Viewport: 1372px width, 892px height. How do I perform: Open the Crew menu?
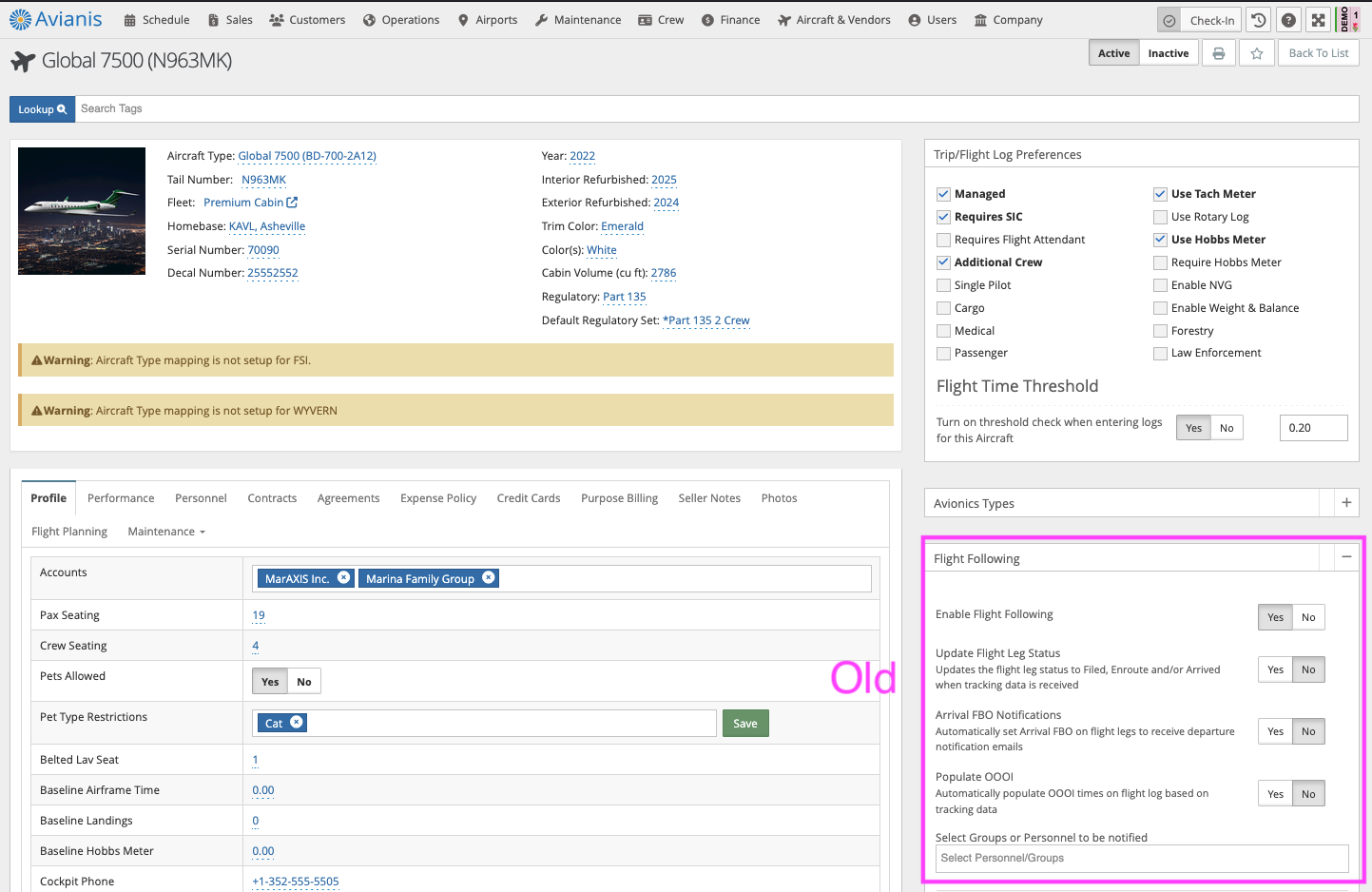pos(661,20)
